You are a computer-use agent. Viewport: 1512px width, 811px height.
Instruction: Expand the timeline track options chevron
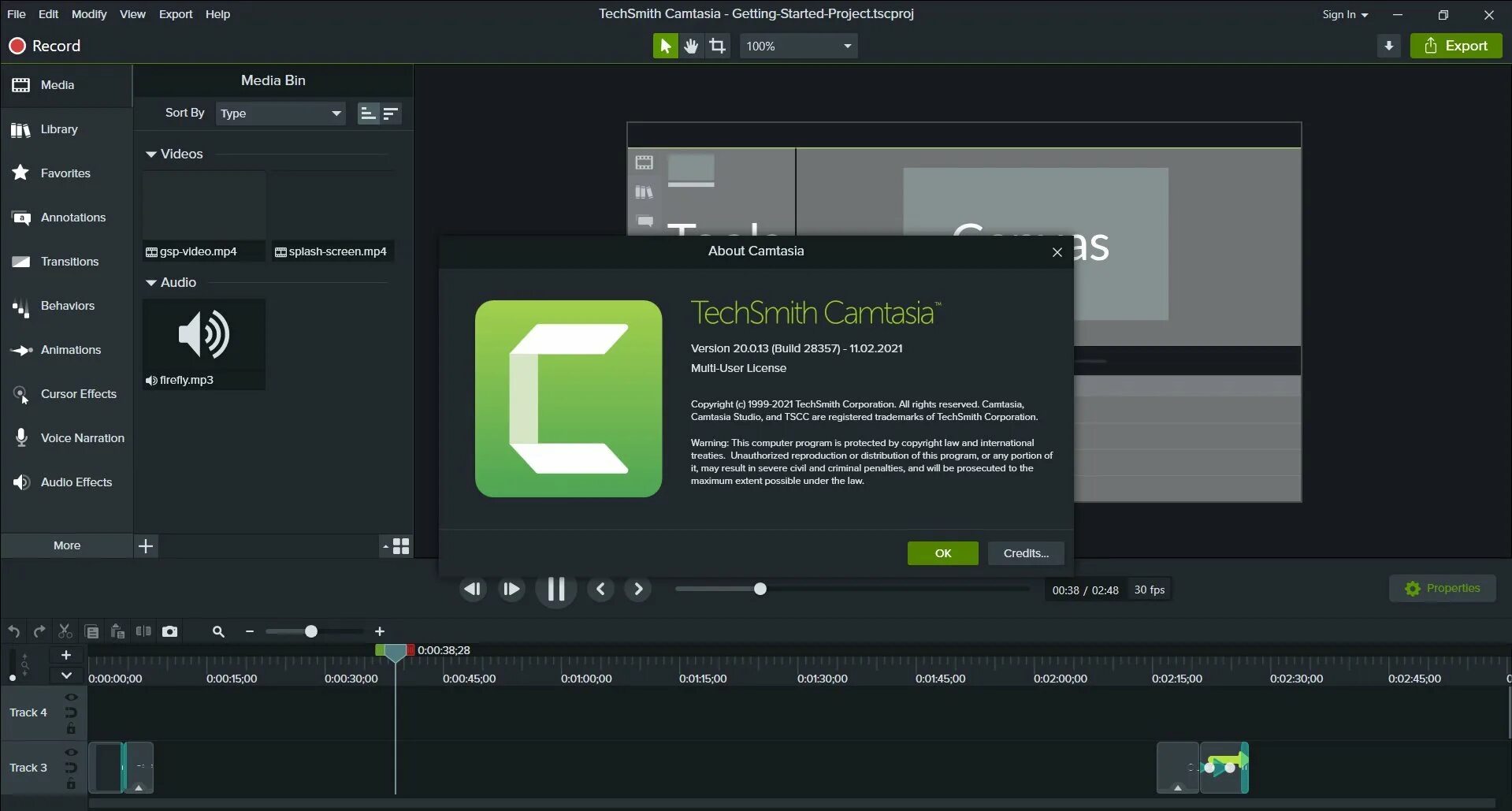point(66,675)
